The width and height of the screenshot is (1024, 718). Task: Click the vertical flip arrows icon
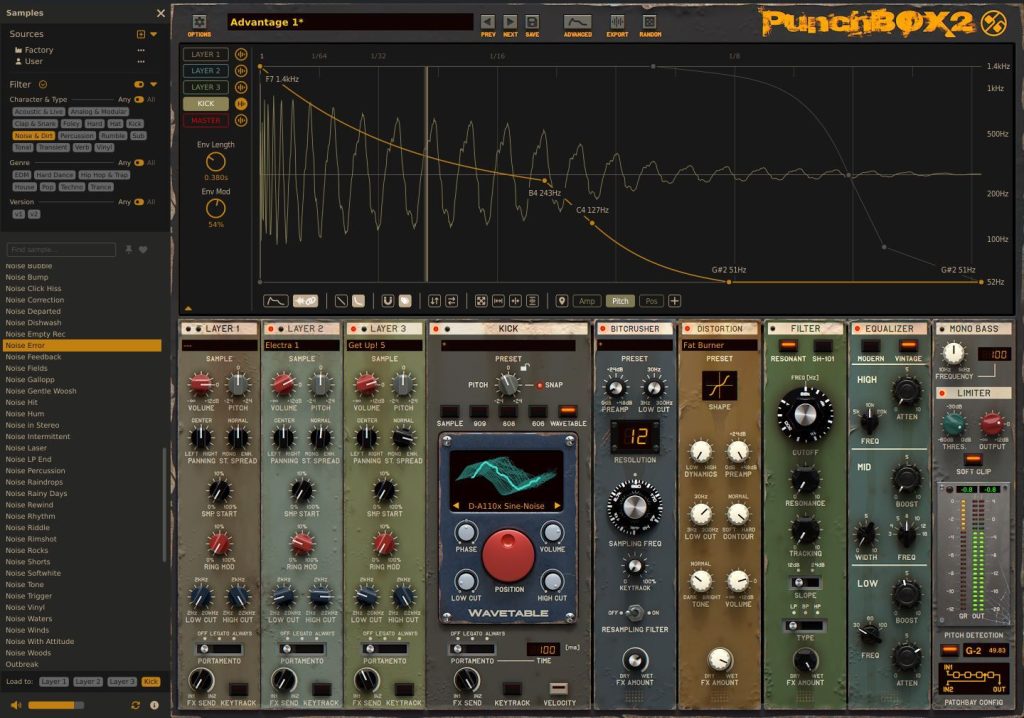pos(434,301)
